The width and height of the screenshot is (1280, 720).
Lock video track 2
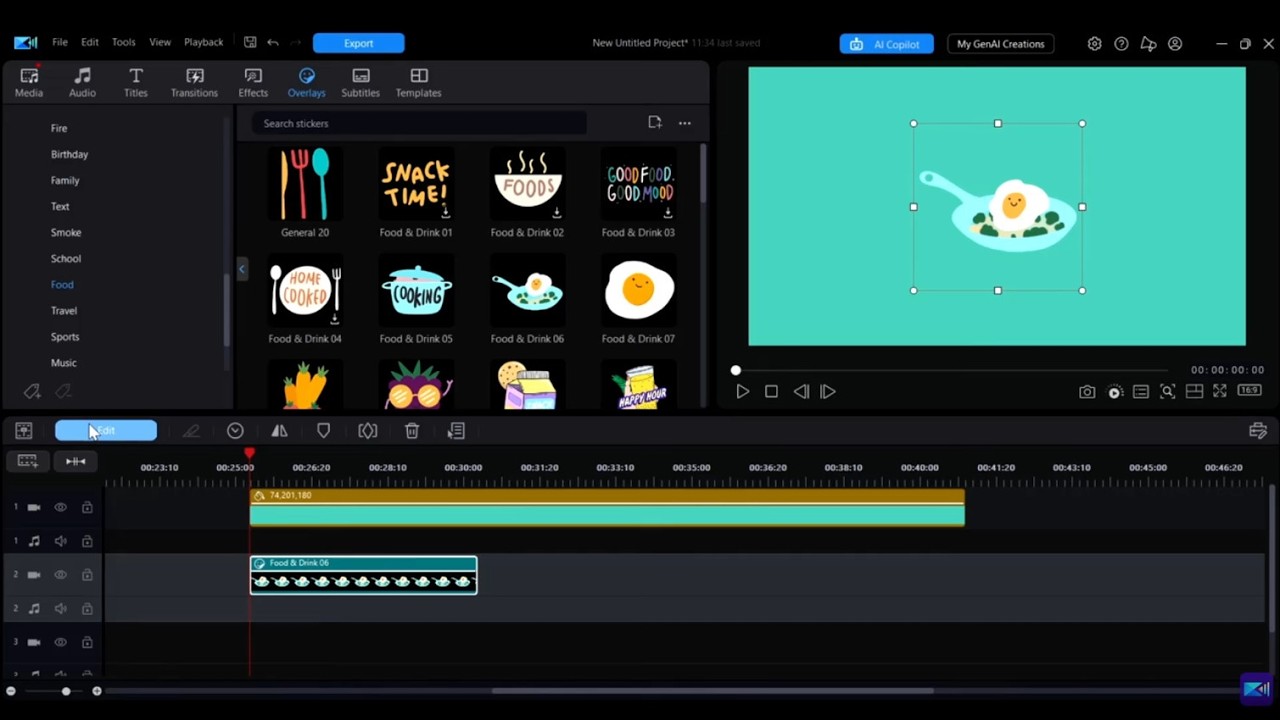coord(87,575)
